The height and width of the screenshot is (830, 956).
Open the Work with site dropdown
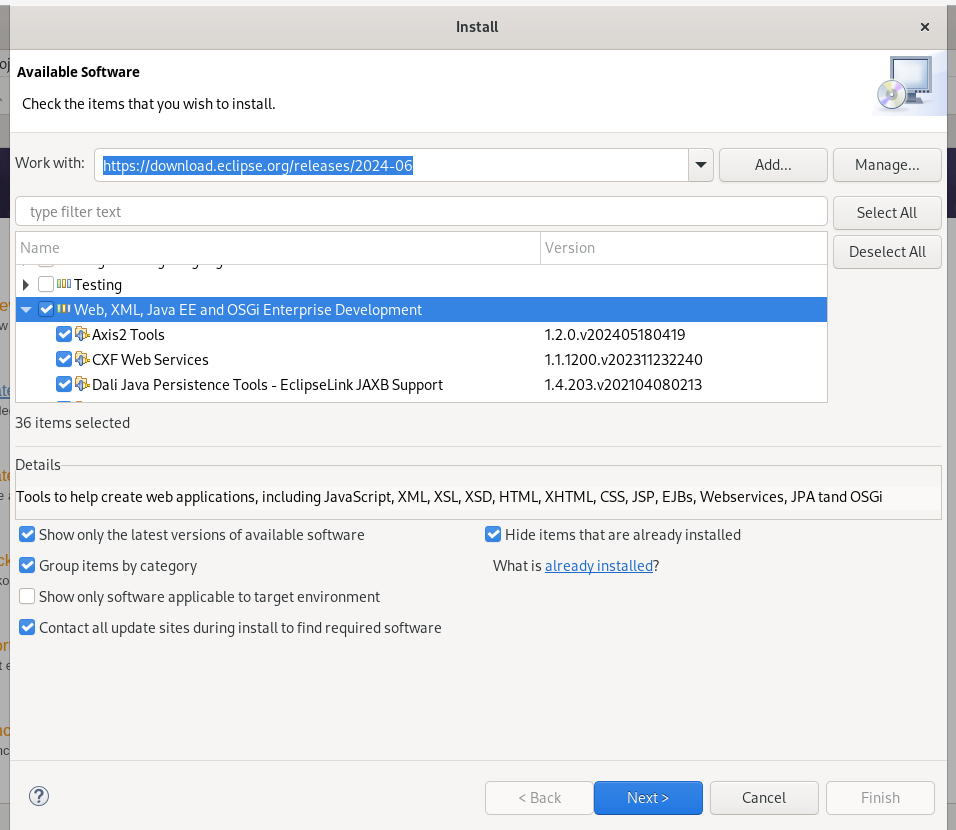pyautogui.click(x=701, y=165)
